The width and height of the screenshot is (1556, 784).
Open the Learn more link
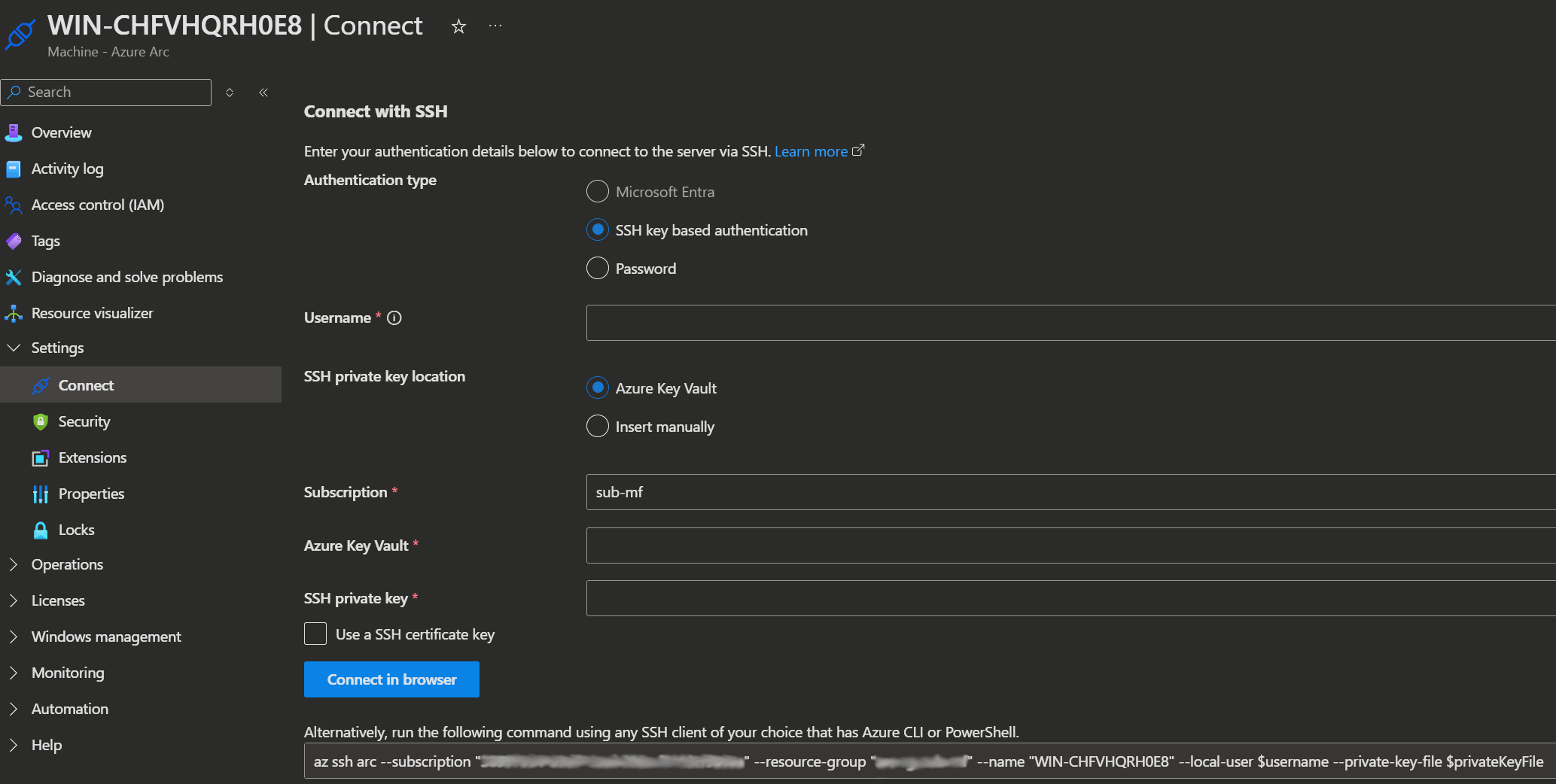[x=811, y=151]
